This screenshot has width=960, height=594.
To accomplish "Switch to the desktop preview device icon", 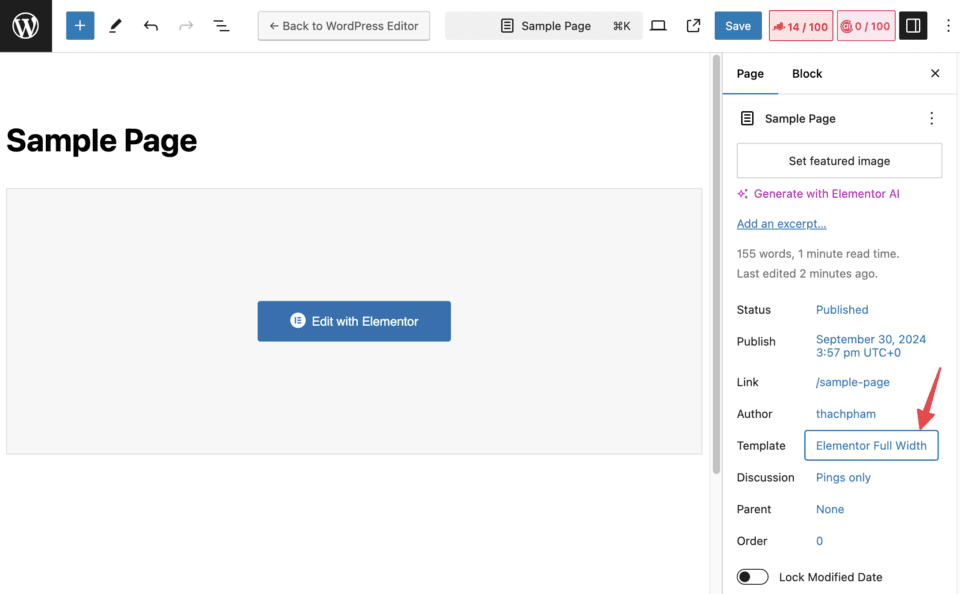I will click(x=658, y=26).
